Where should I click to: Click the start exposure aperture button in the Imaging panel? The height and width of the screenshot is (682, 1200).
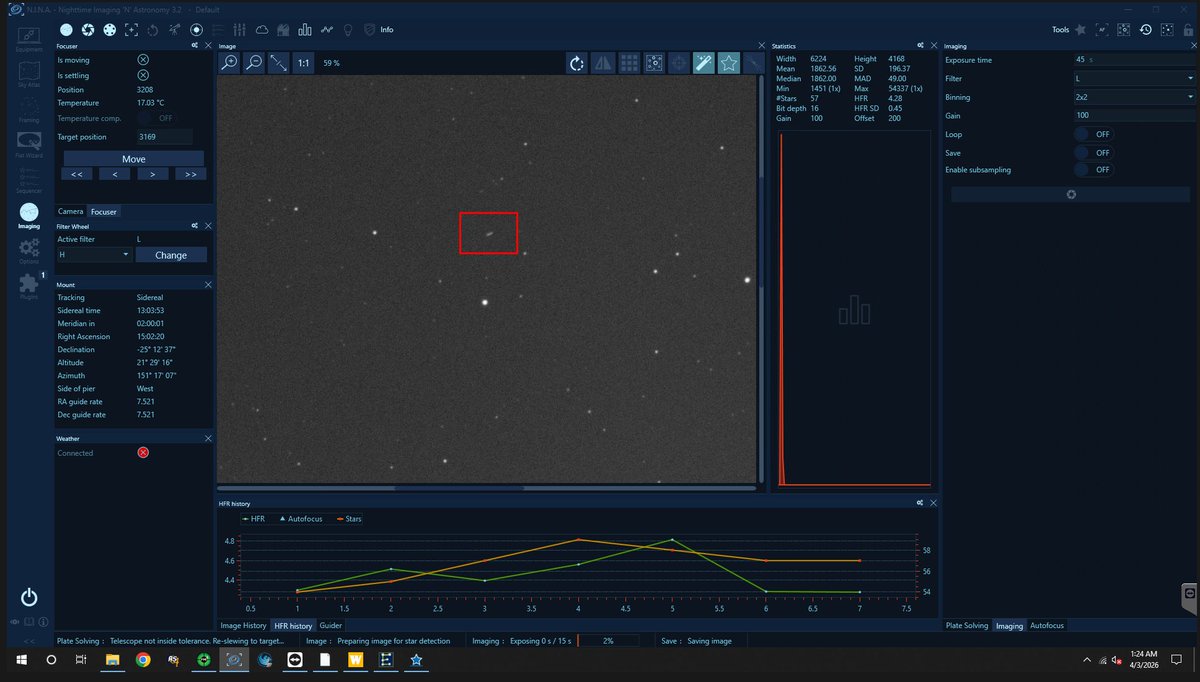(1071, 194)
